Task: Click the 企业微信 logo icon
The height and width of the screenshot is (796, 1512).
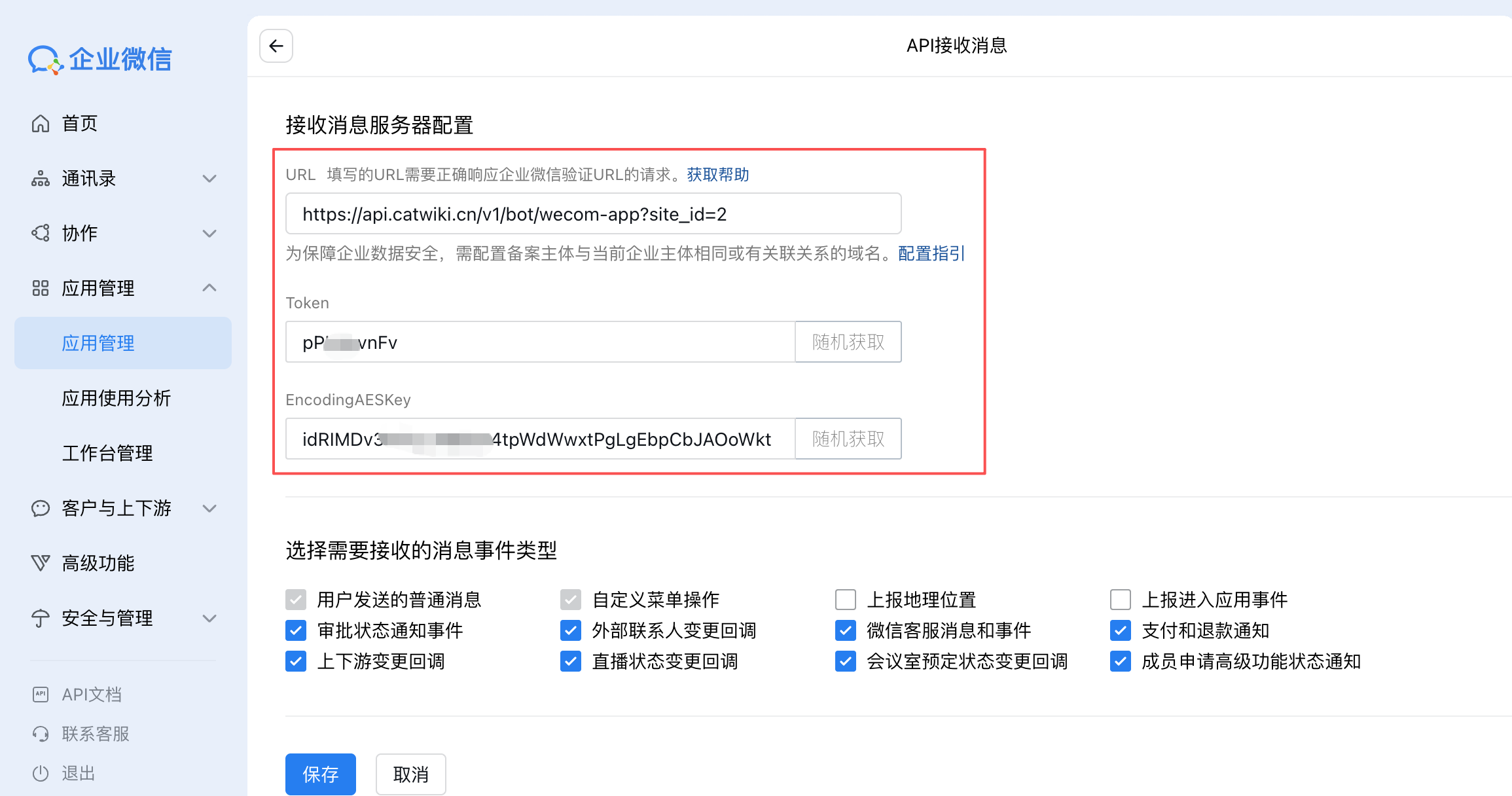Action: click(43, 59)
